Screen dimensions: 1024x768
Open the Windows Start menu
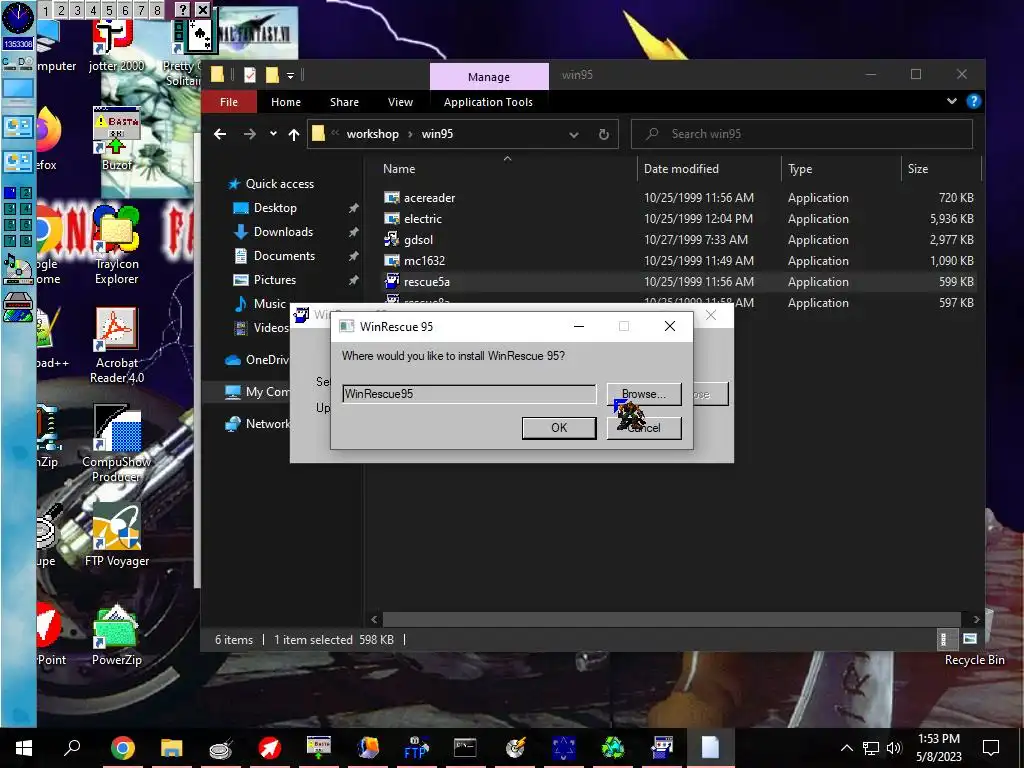[x=24, y=748]
